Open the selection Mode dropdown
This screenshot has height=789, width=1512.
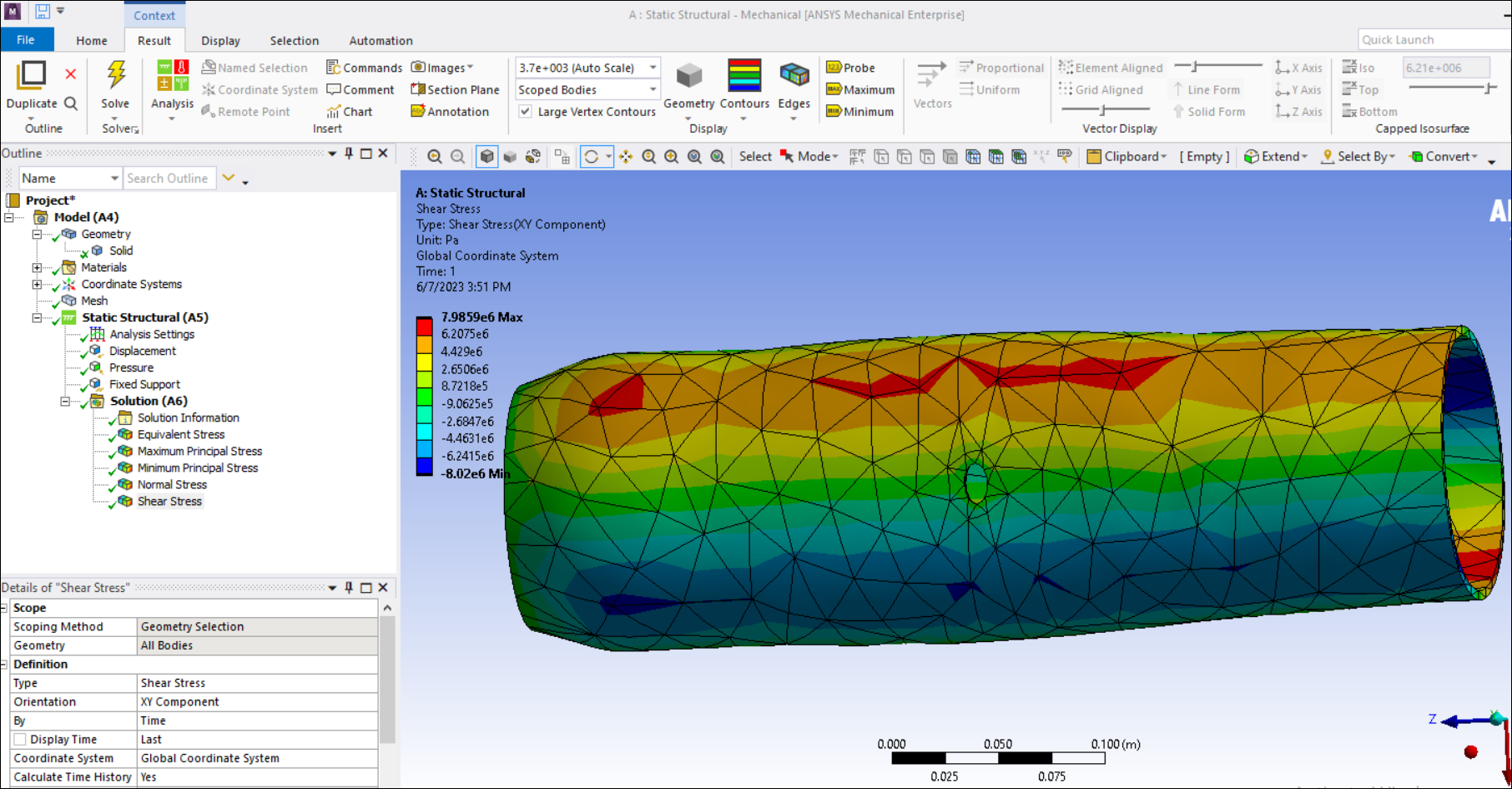click(x=809, y=156)
